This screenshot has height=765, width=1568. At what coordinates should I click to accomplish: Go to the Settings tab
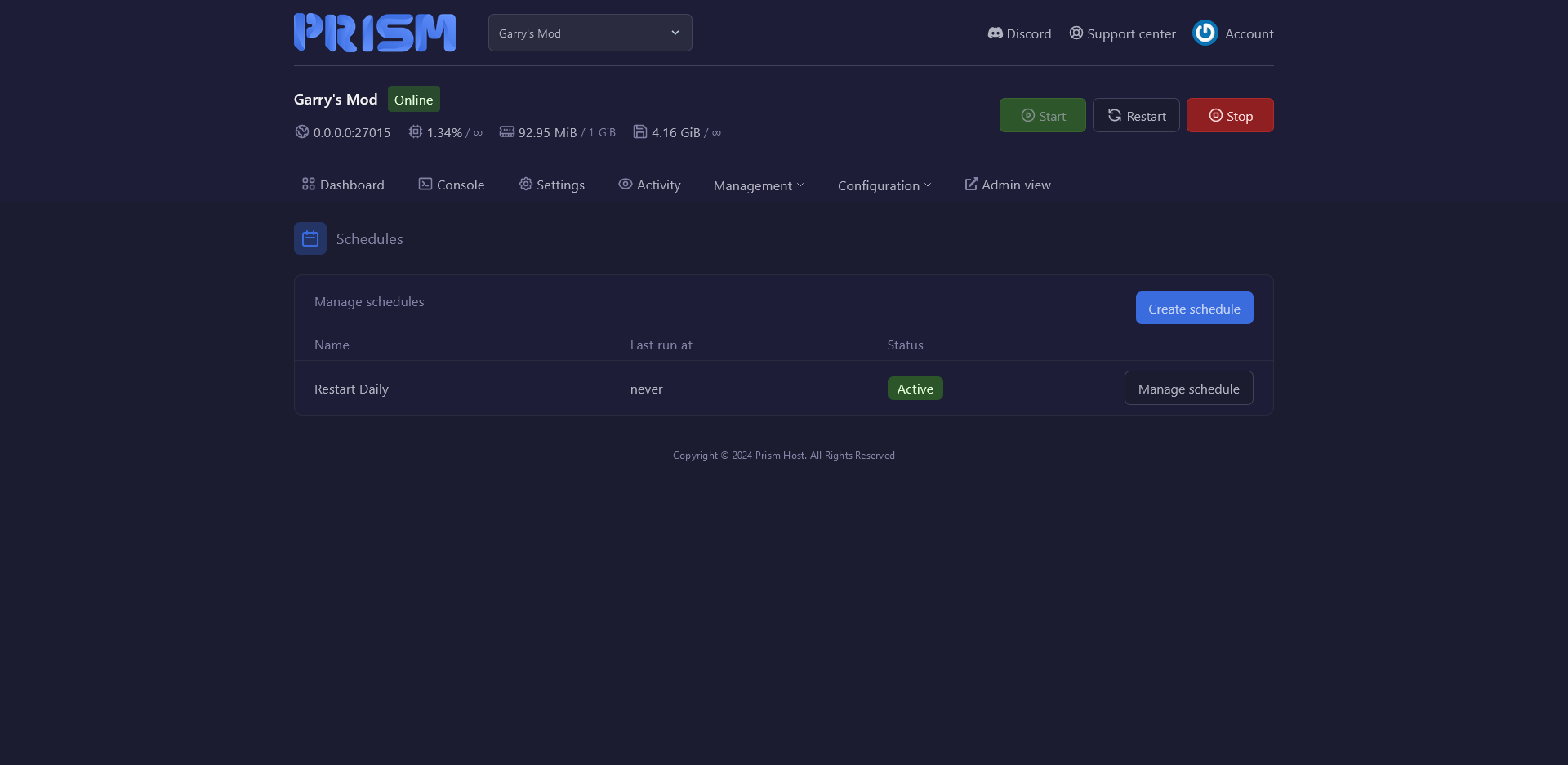tap(552, 185)
